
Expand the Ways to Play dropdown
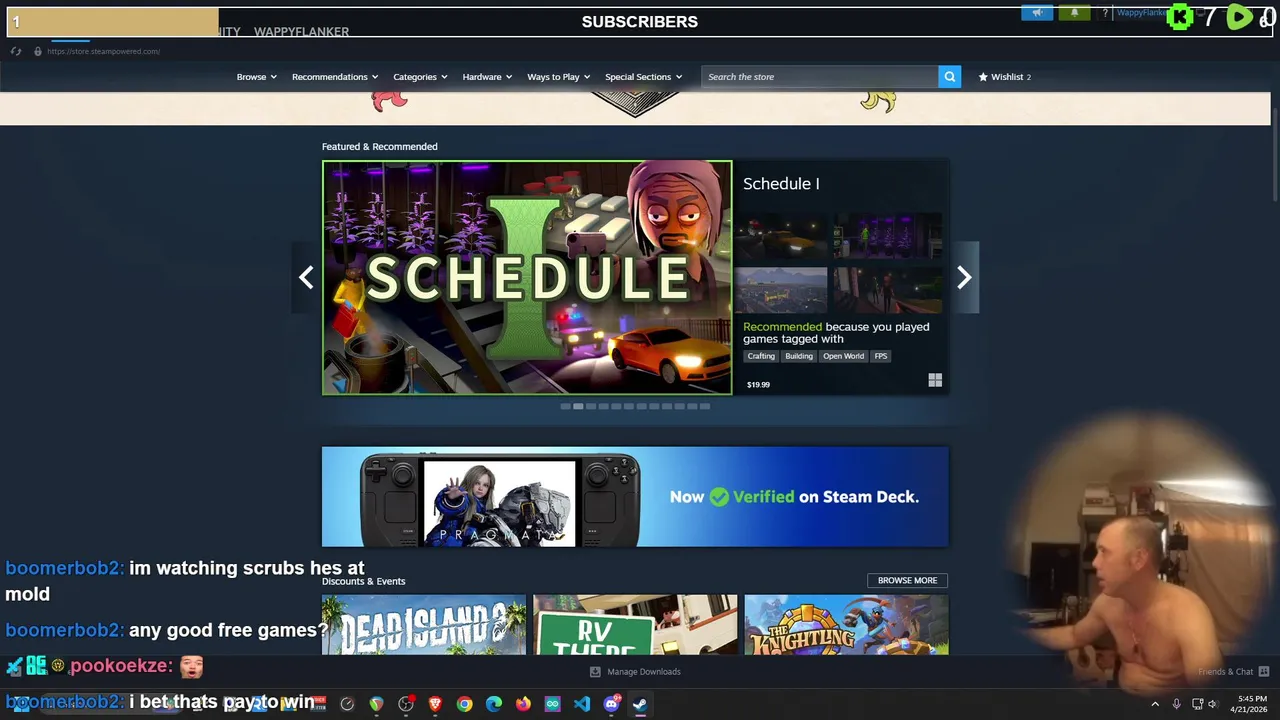point(559,76)
